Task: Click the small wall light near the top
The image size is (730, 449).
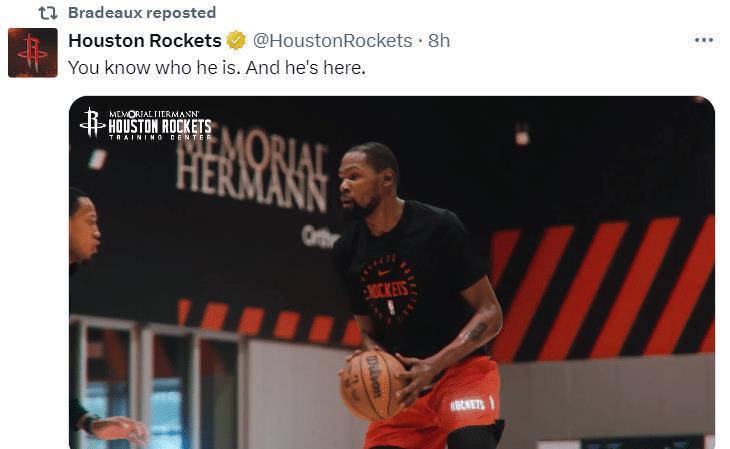Action: [x=522, y=135]
